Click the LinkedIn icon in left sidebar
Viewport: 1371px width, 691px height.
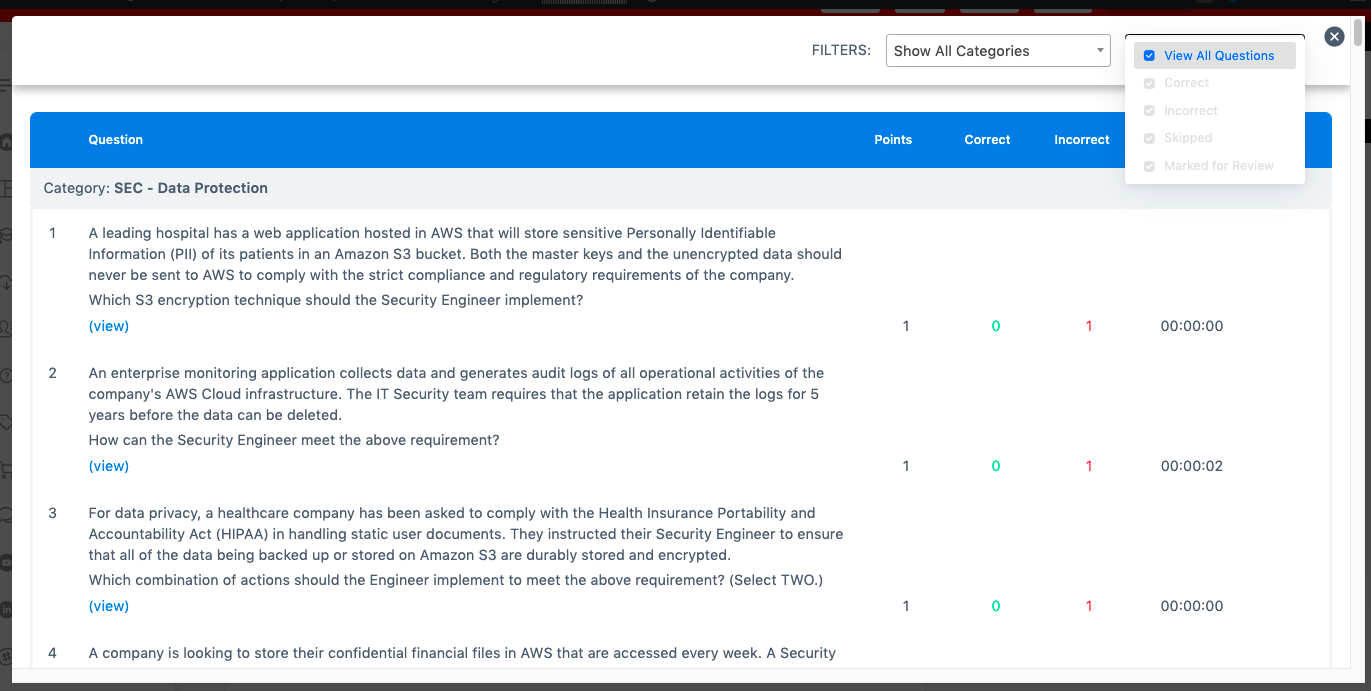click(x=5, y=609)
